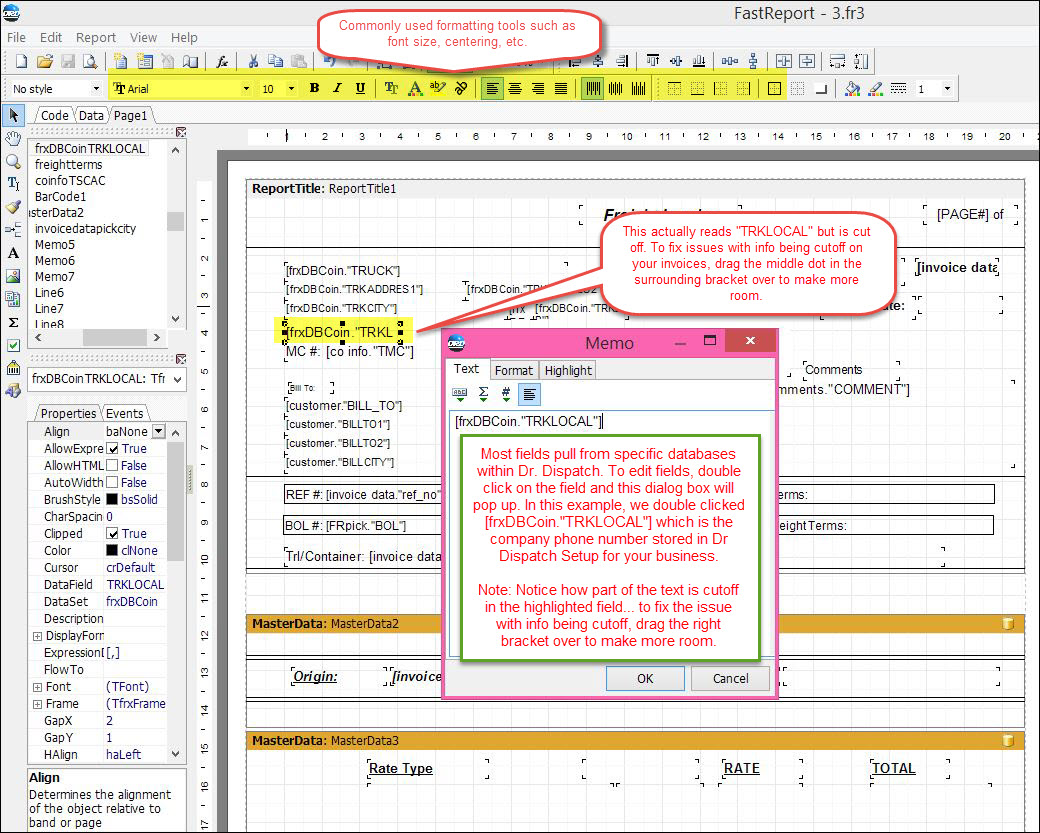Center text horizontally
Viewport: 1040px width, 833px height.
point(515,88)
